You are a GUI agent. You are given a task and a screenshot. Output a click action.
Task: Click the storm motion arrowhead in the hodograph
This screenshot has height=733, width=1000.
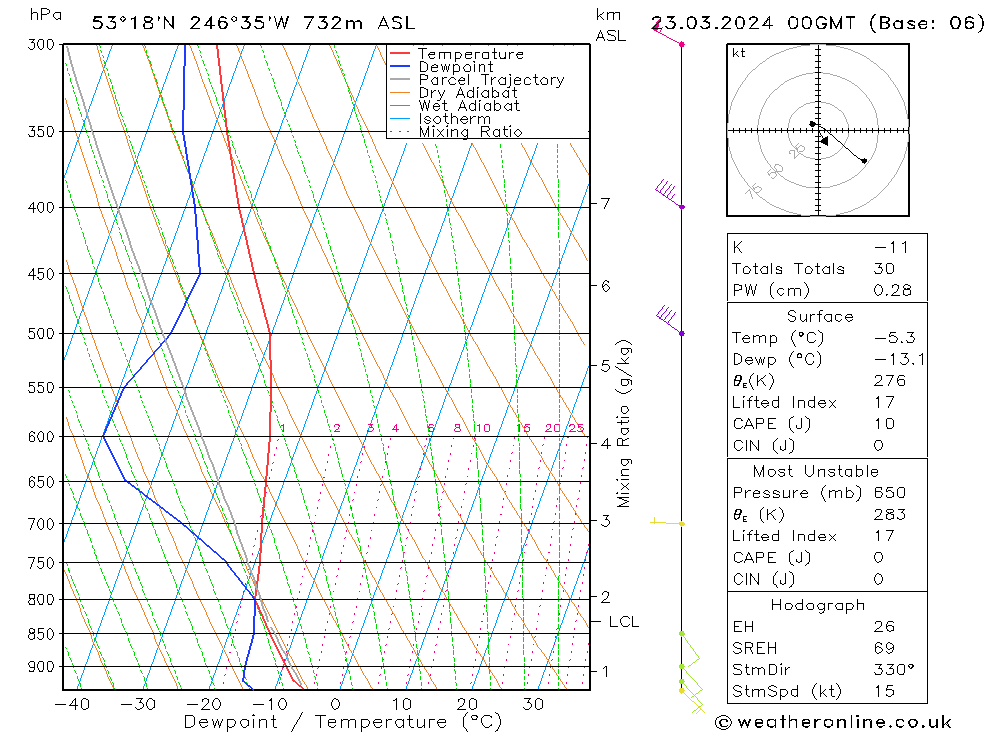[x=824, y=140]
